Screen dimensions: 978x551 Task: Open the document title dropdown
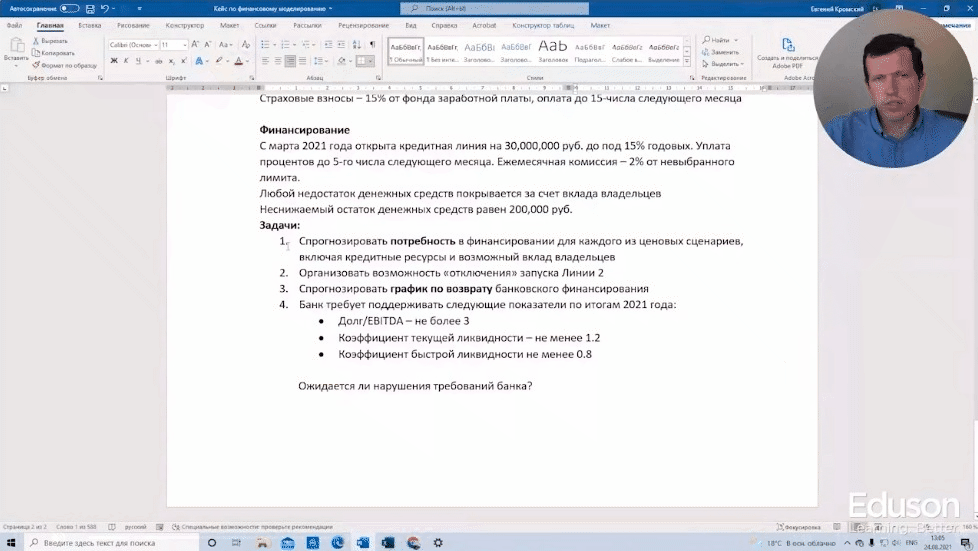click(x=331, y=9)
